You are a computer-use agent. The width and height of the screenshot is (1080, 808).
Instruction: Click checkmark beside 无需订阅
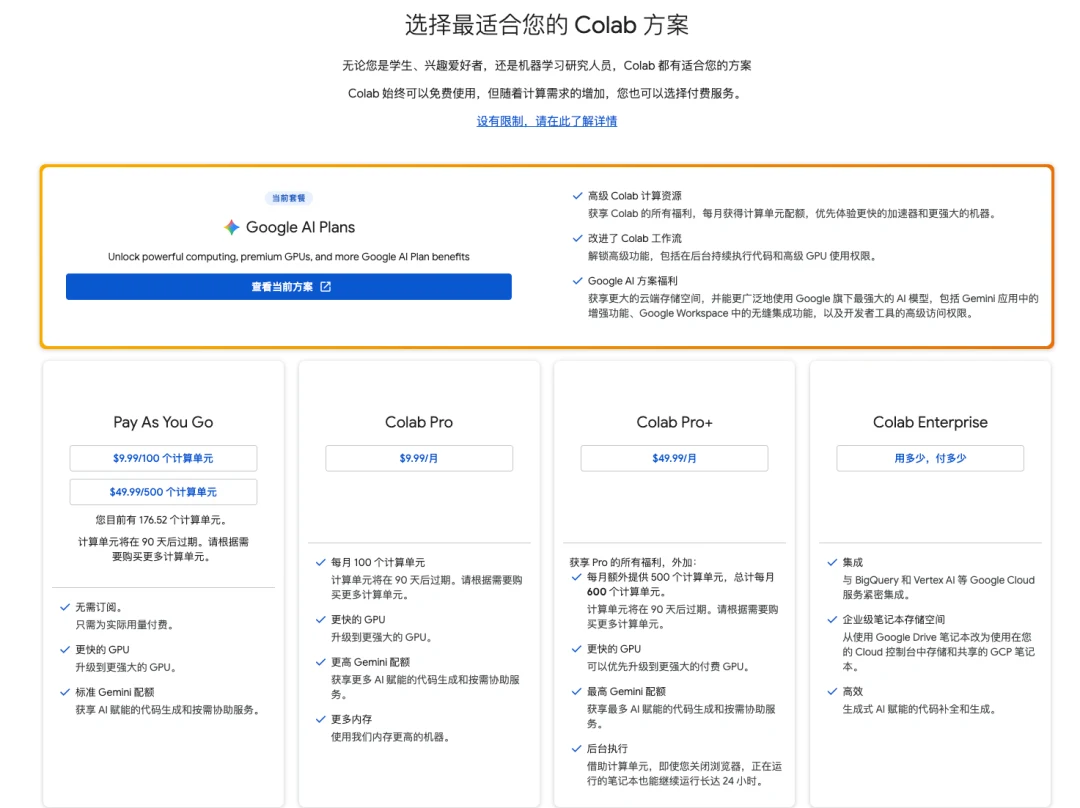click(65, 607)
